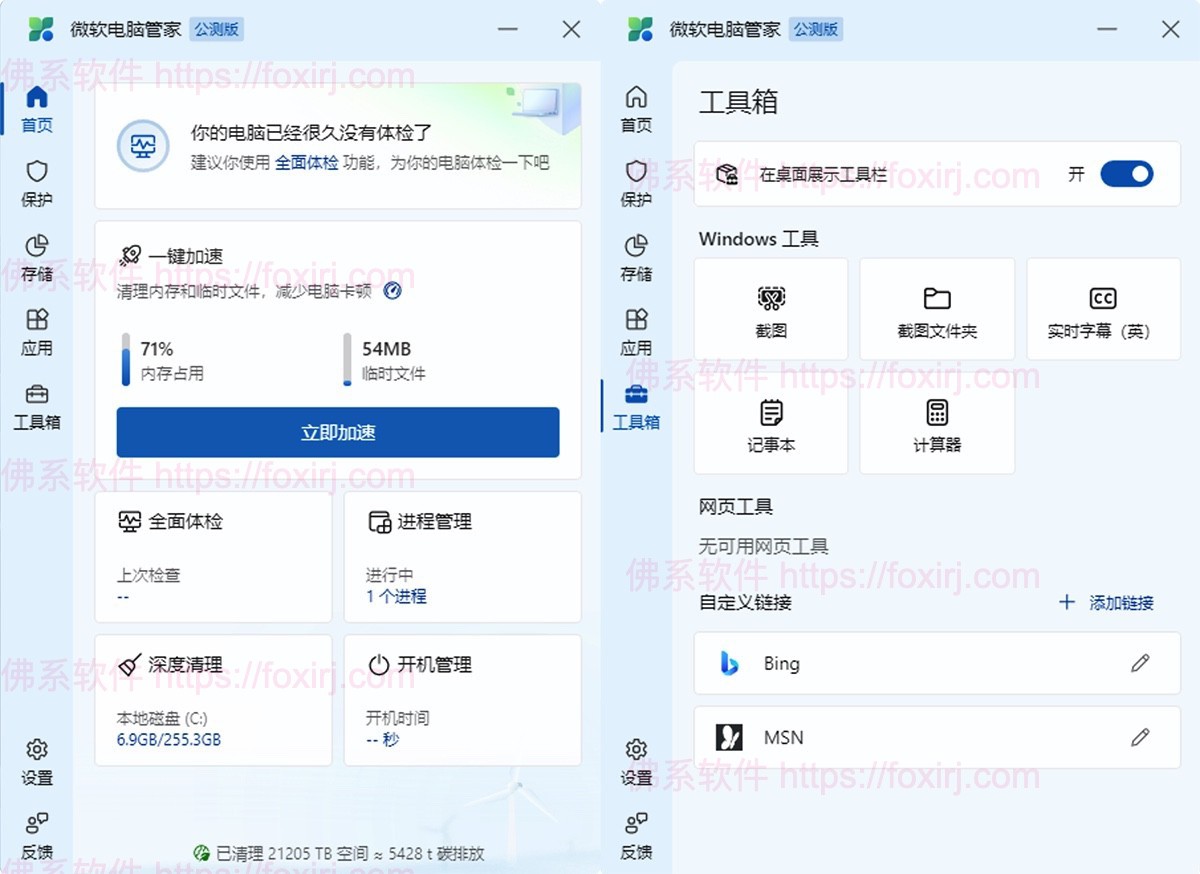Edit the Bing link via pencil icon
The image size is (1200, 874).
pos(1141,663)
